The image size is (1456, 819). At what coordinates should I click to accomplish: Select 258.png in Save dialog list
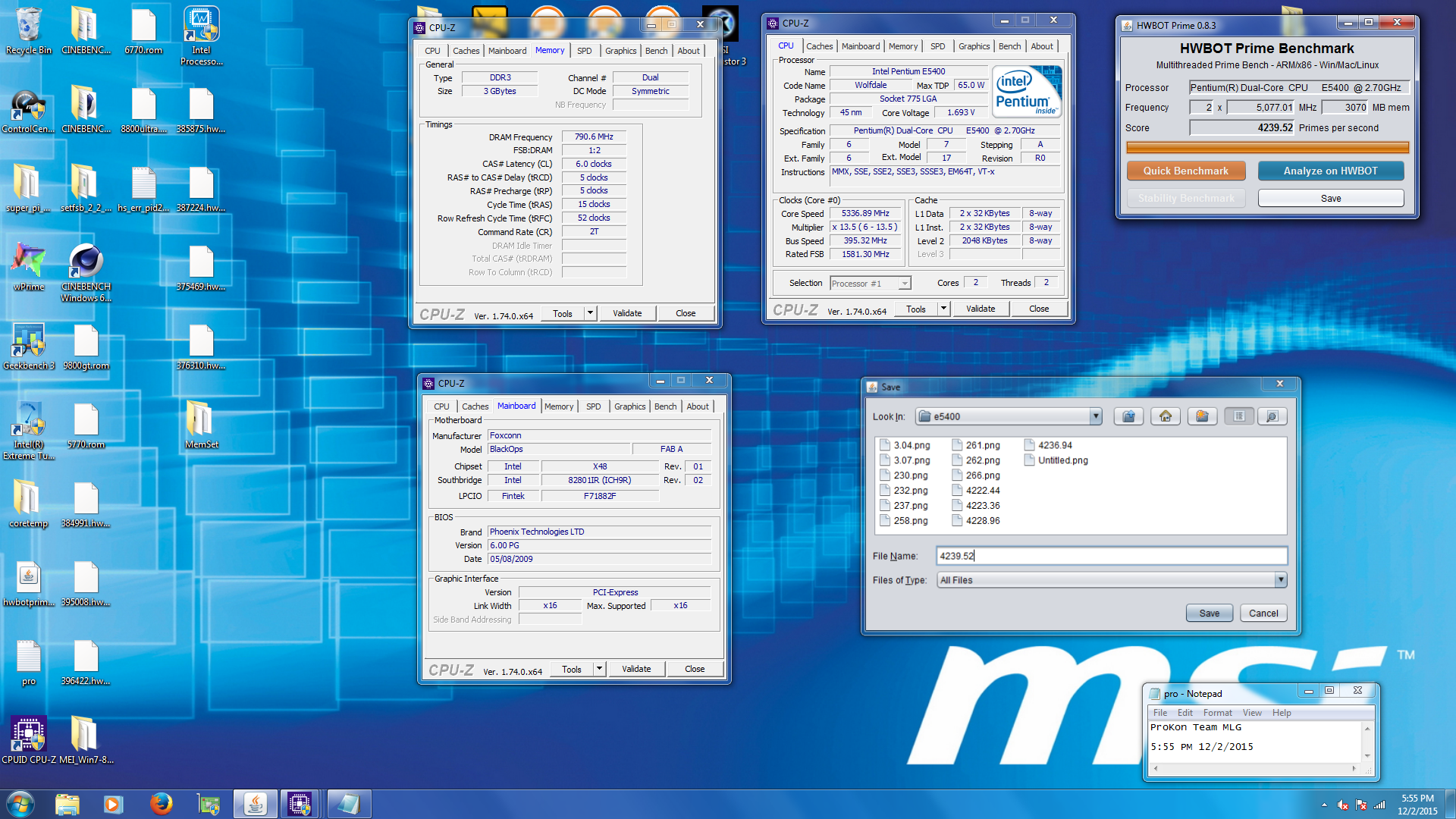coord(903,521)
